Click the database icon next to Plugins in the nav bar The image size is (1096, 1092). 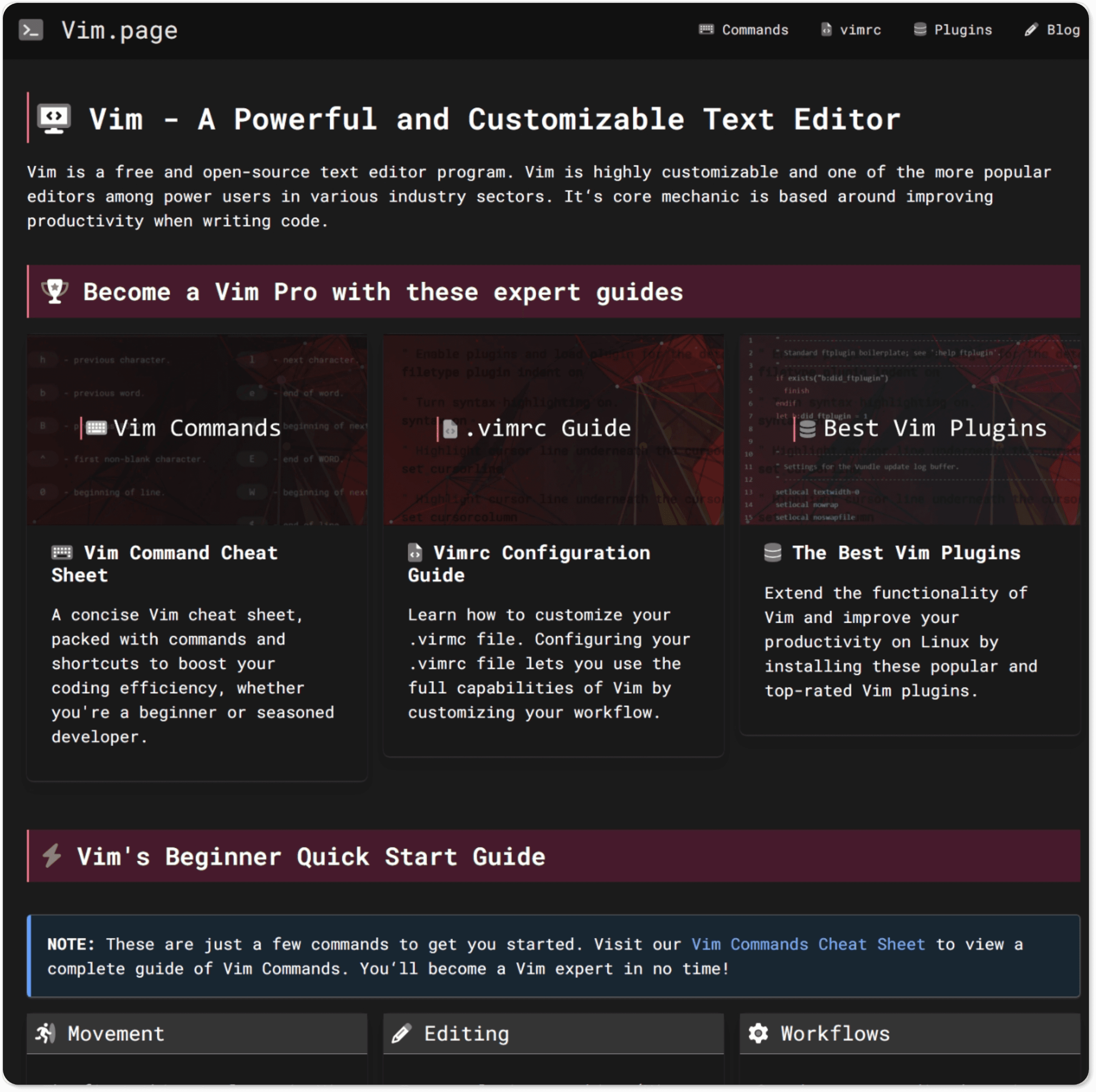[x=920, y=30]
